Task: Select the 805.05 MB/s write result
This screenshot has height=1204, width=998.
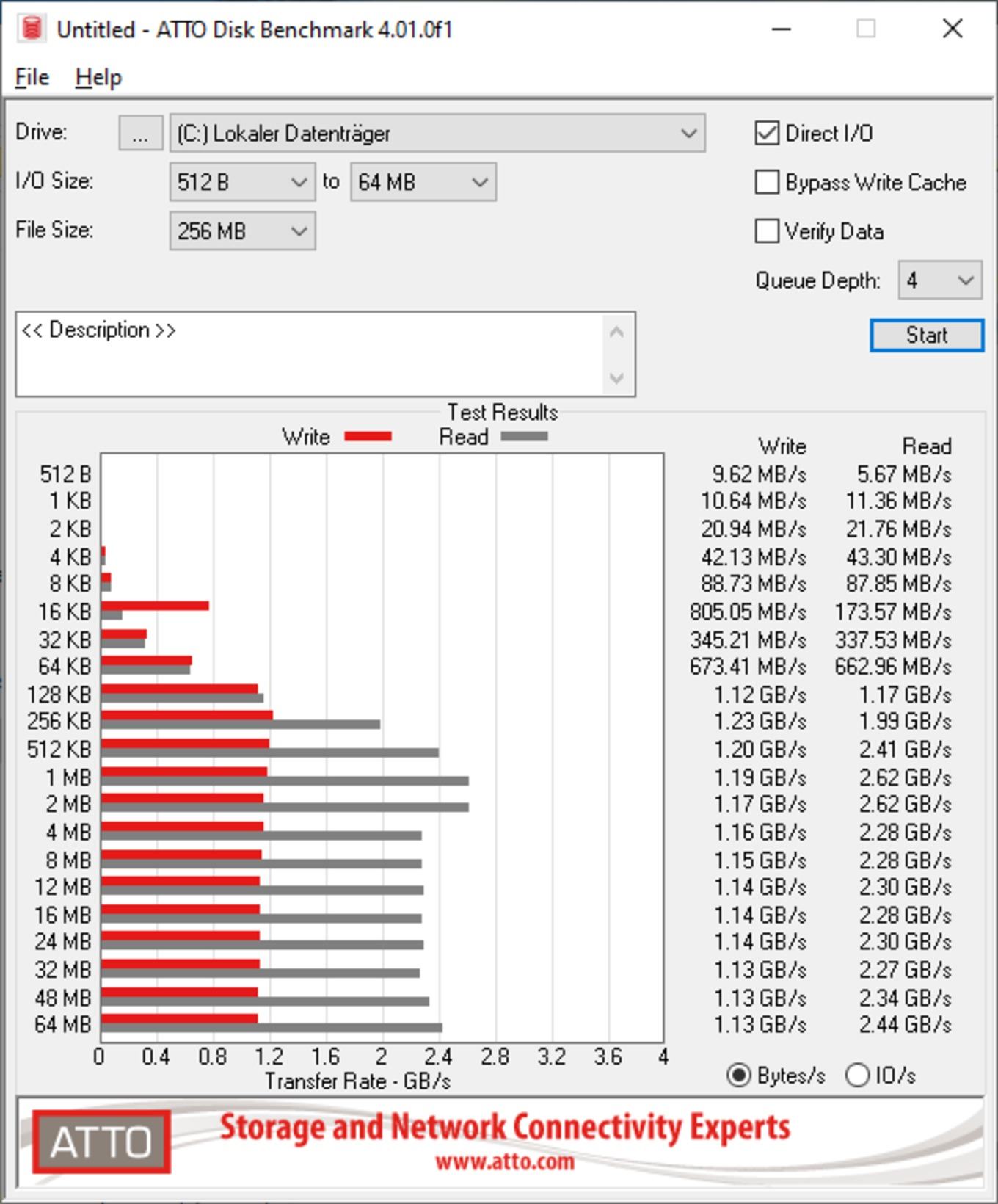Action: pos(748,612)
